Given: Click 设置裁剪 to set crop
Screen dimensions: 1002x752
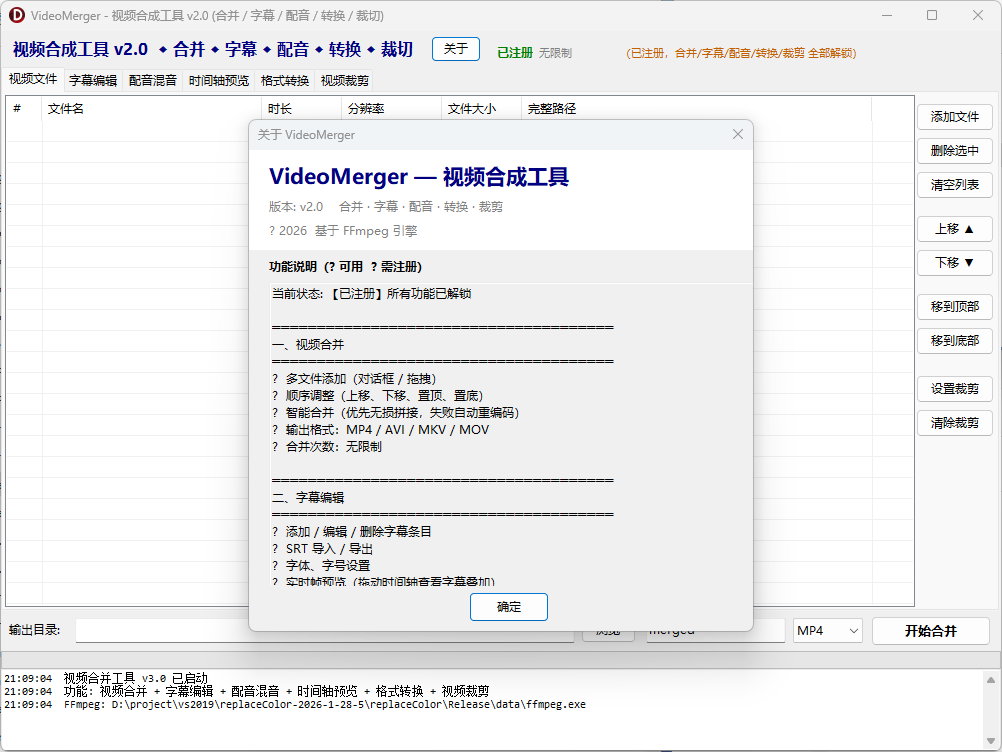Looking at the screenshot, I should [x=954, y=388].
